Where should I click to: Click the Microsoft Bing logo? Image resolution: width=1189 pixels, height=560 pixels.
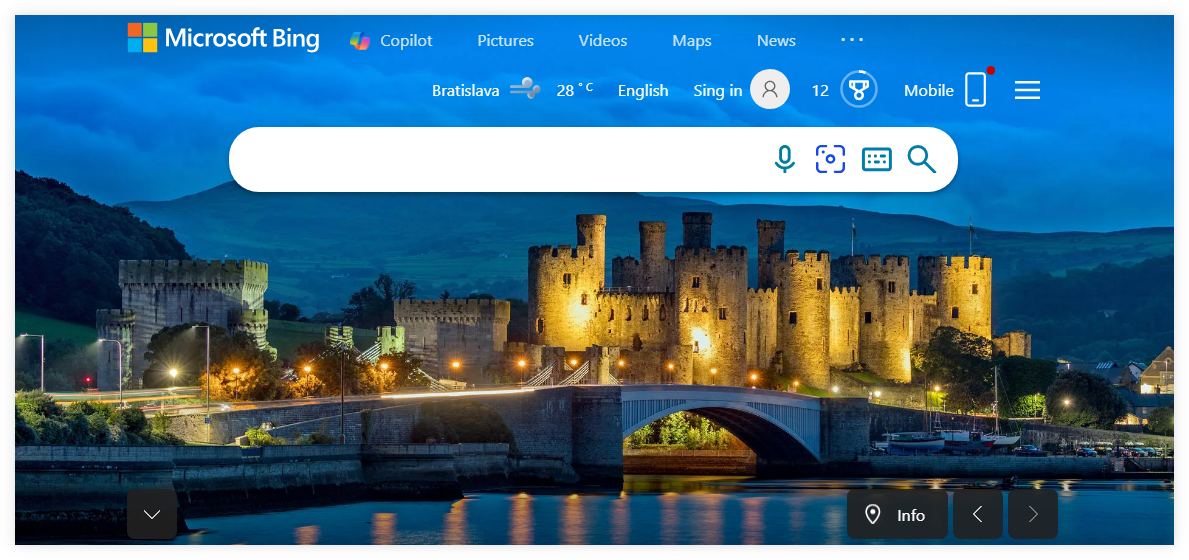[223, 39]
